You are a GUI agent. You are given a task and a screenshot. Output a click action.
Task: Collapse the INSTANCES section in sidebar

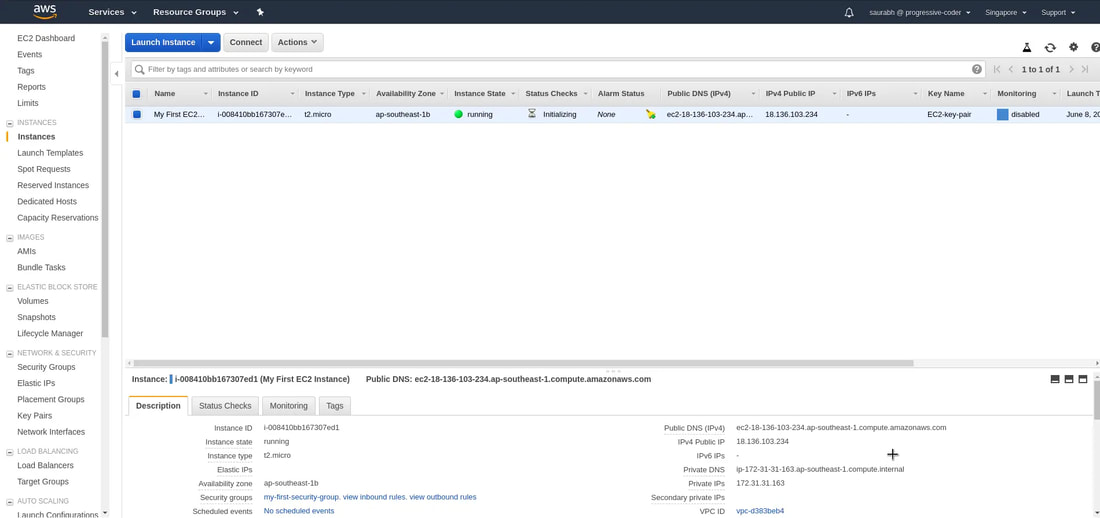(10, 123)
